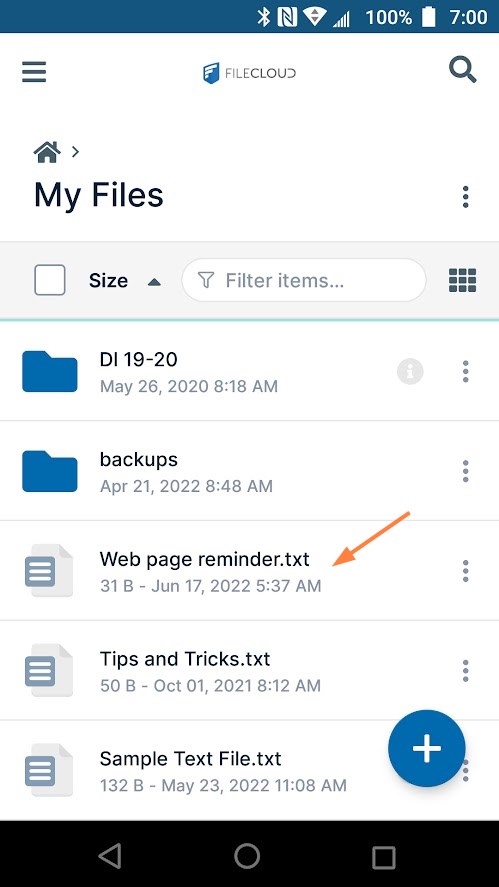Image resolution: width=499 pixels, height=887 pixels.
Task: Open options for Web page reminder.txt
Action: [x=465, y=571]
